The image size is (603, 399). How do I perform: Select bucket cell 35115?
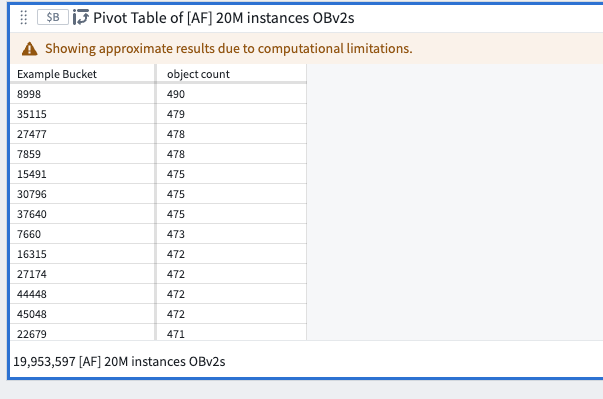(82, 114)
